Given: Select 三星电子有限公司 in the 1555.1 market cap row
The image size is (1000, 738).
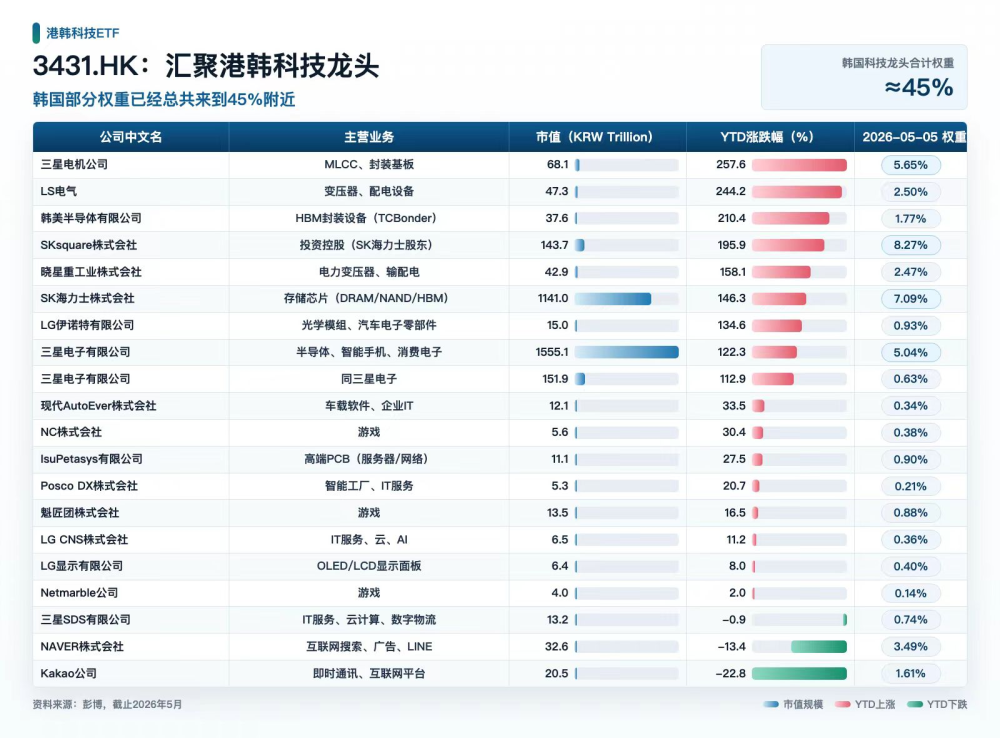Looking at the screenshot, I should (85, 351).
